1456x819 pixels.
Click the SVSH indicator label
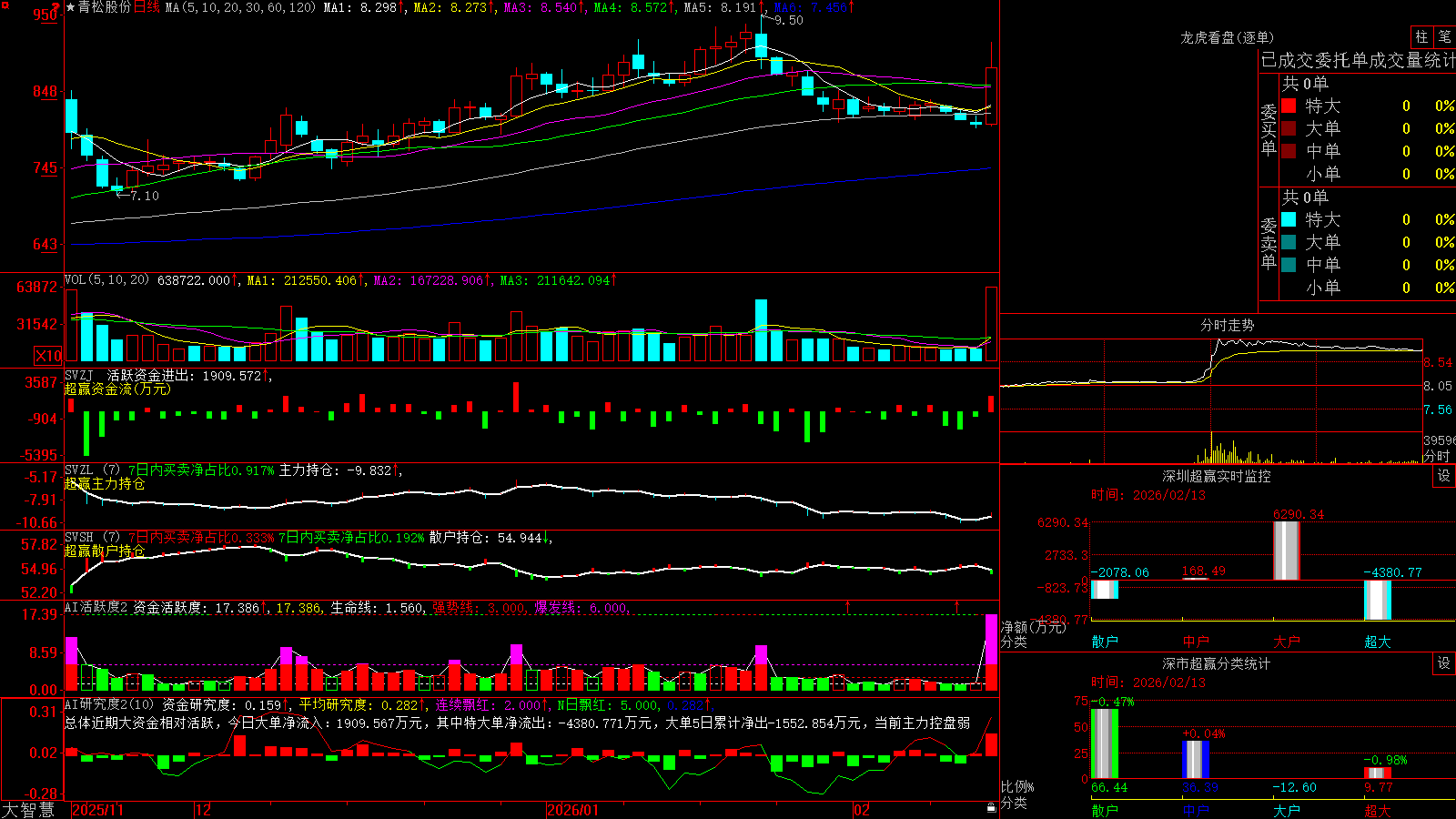[x=79, y=537]
